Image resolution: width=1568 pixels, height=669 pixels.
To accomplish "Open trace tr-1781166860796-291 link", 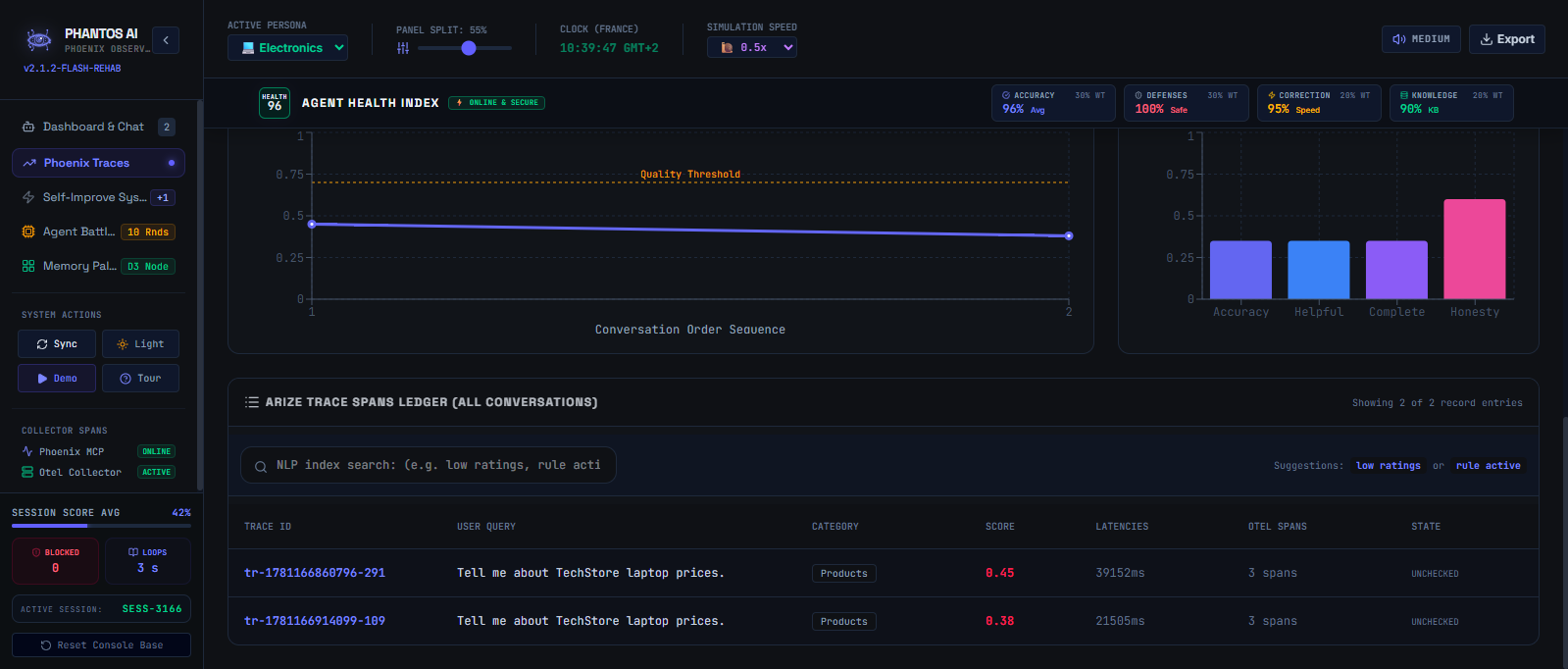I will coord(315,573).
